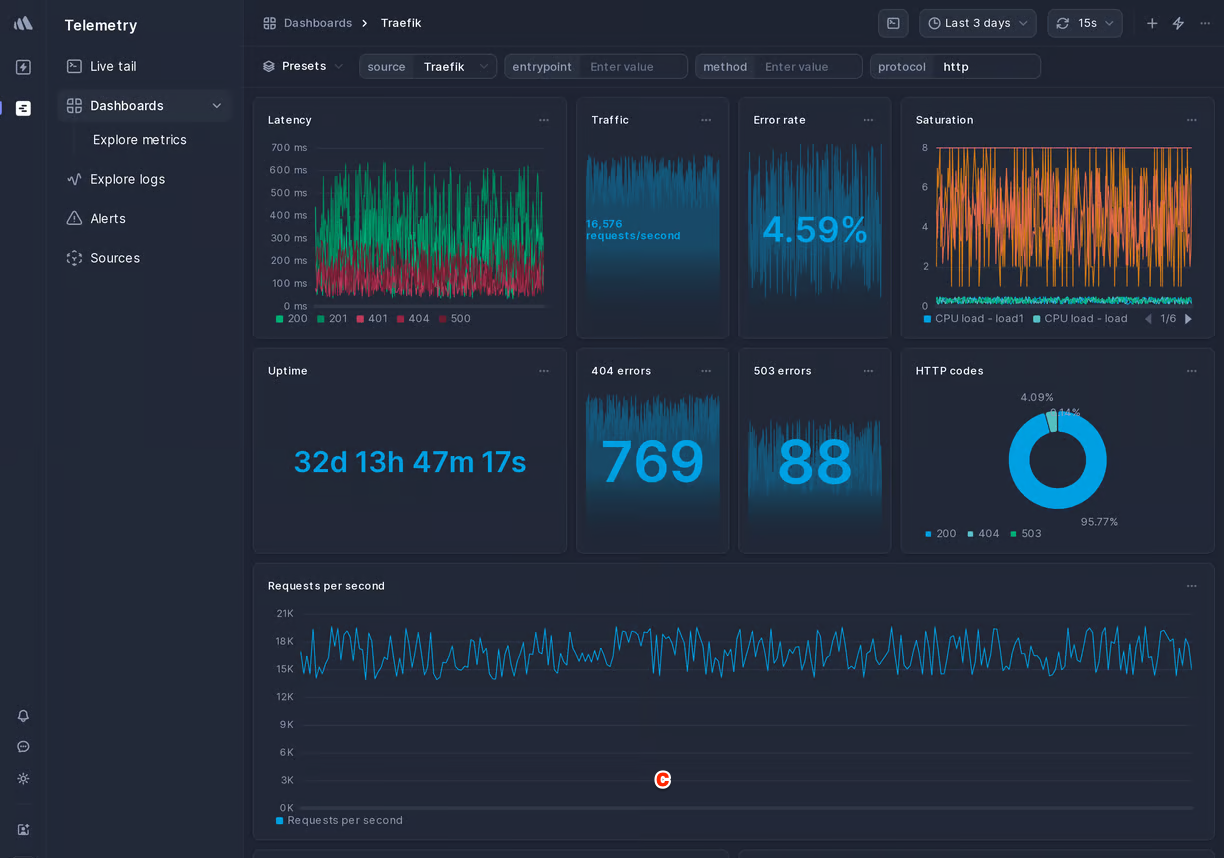Open the chat support bubble icon
The height and width of the screenshot is (858, 1224).
point(23,747)
